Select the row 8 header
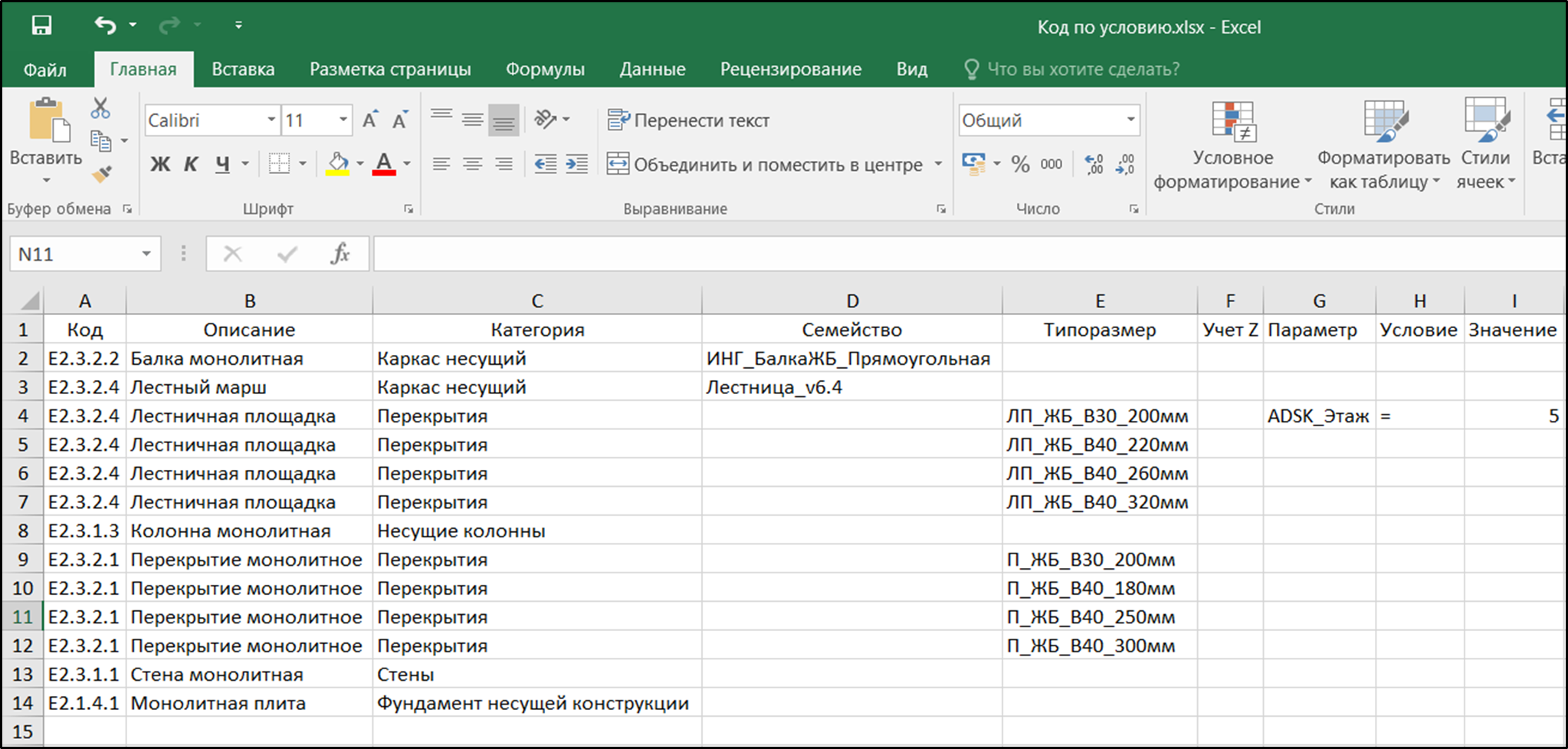Screen dimensions: 1568x749 pos(23,531)
